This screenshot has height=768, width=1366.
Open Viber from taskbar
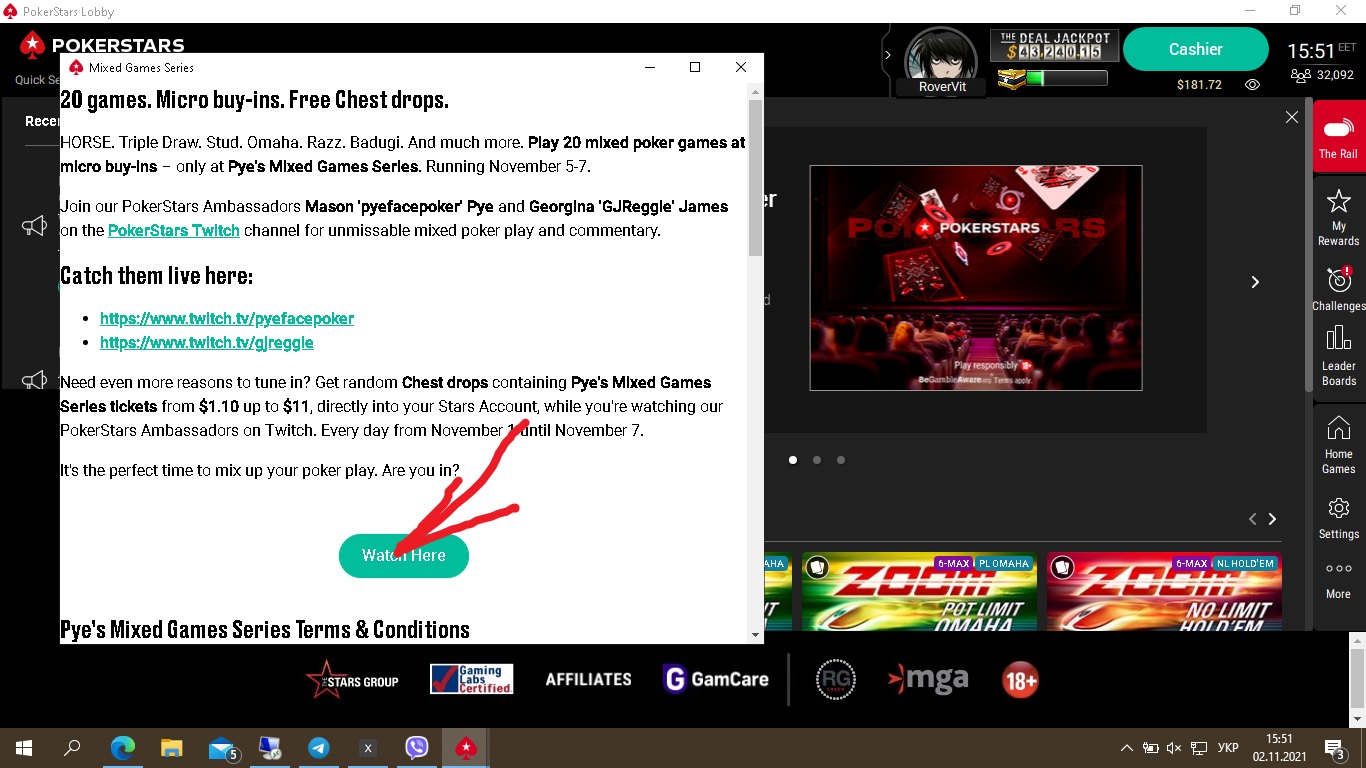pos(417,748)
